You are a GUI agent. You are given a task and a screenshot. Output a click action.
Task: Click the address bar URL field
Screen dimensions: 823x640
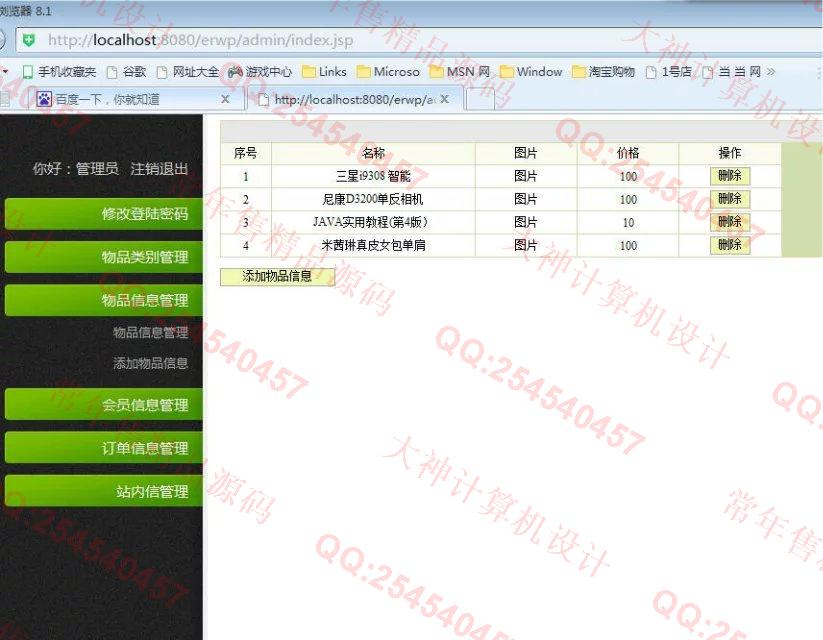(420, 40)
